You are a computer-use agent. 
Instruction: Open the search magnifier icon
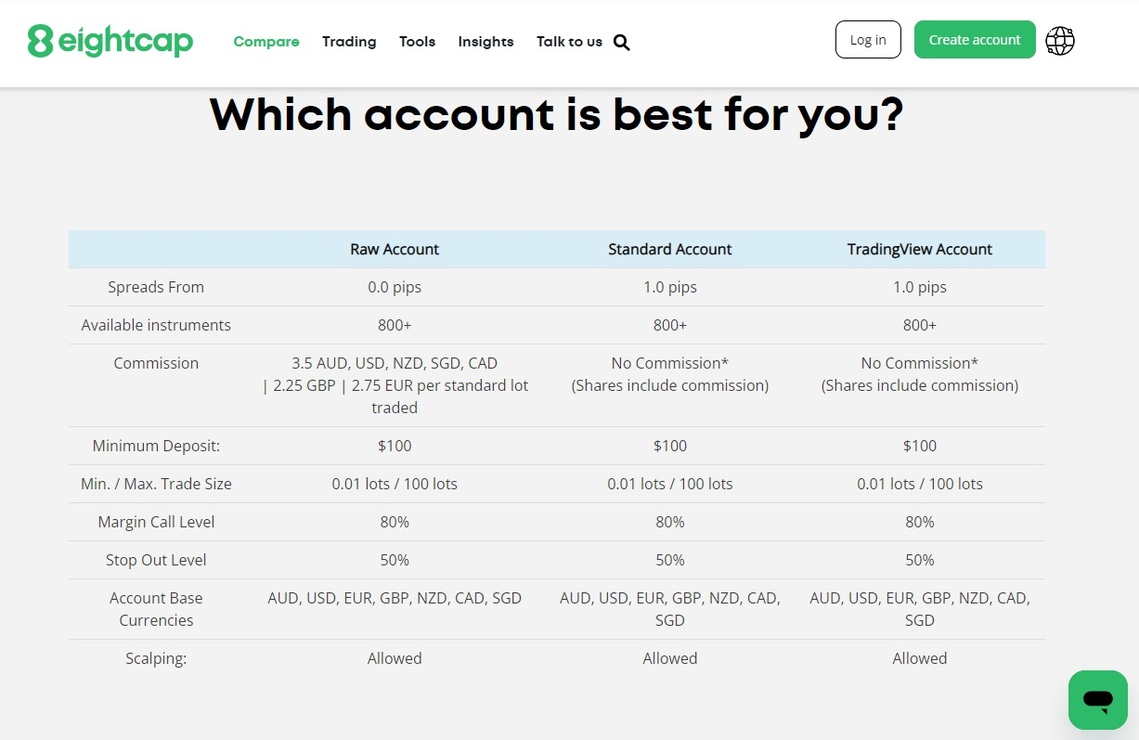tap(621, 42)
